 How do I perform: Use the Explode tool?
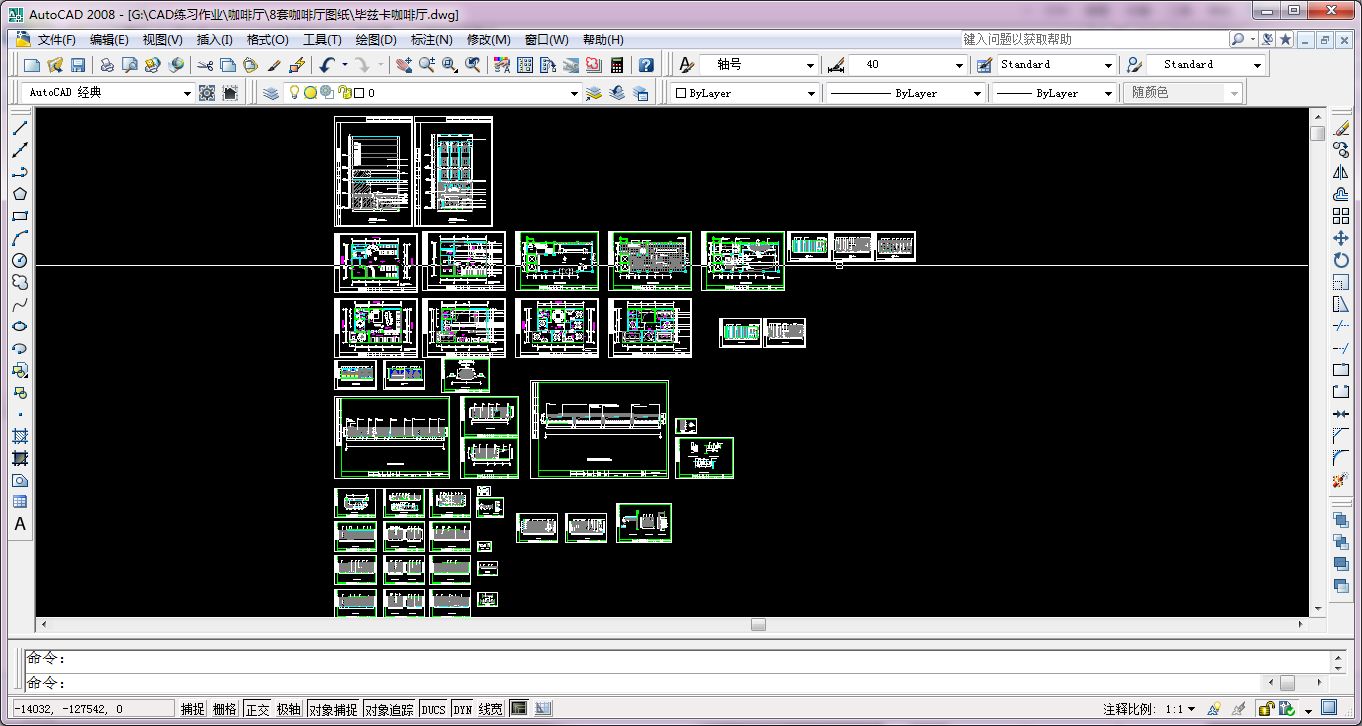pos(1341,480)
